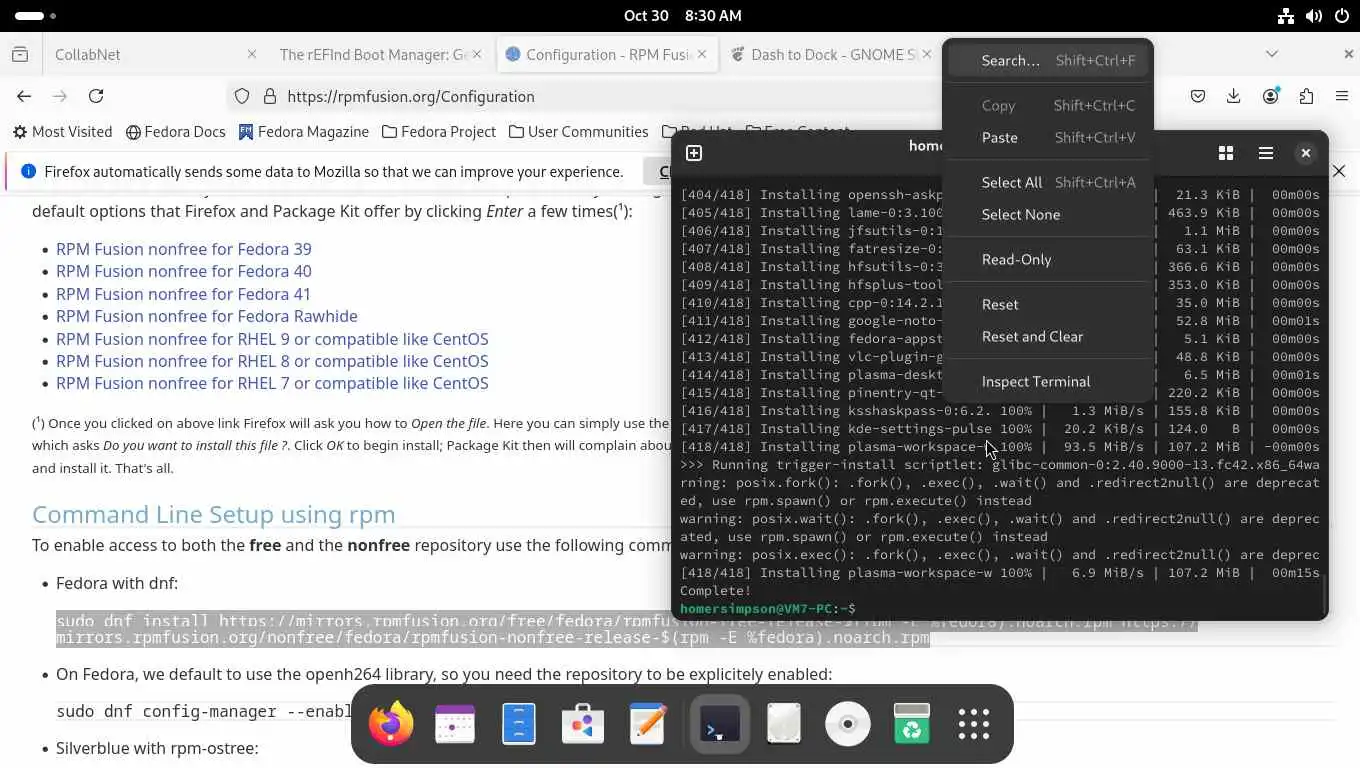Show terminal tab overview grid
This screenshot has height=768, width=1360.
pos(1226,153)
